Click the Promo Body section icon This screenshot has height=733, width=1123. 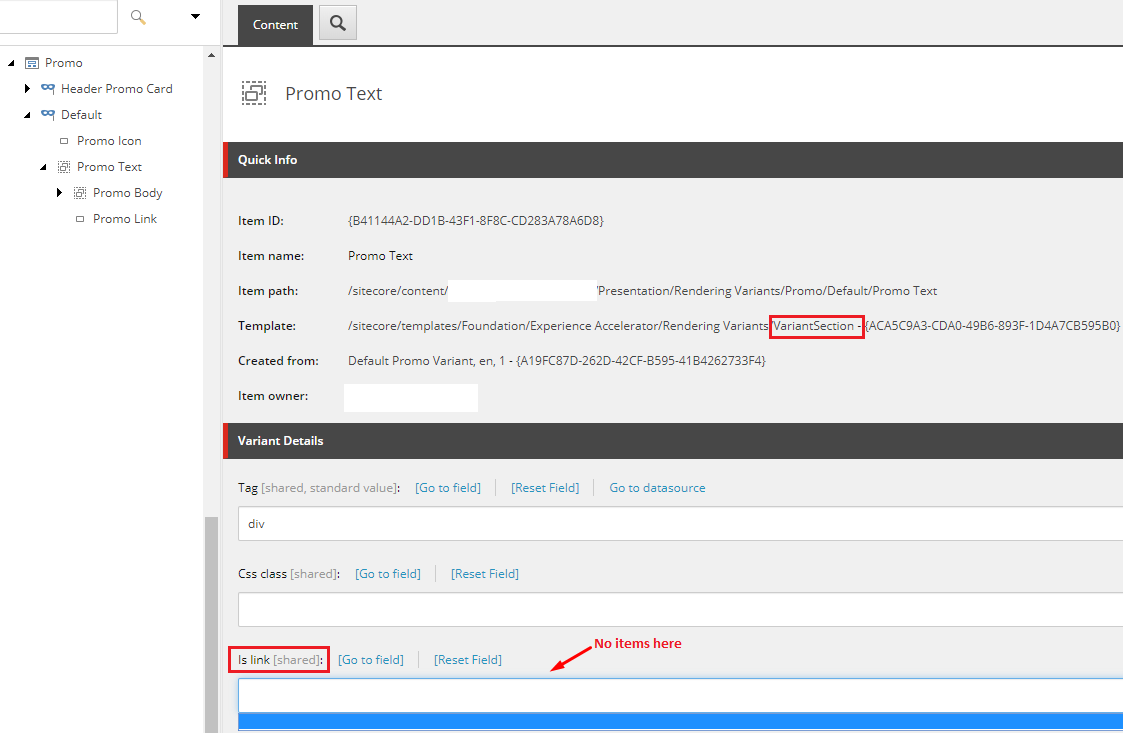(79, 192)
